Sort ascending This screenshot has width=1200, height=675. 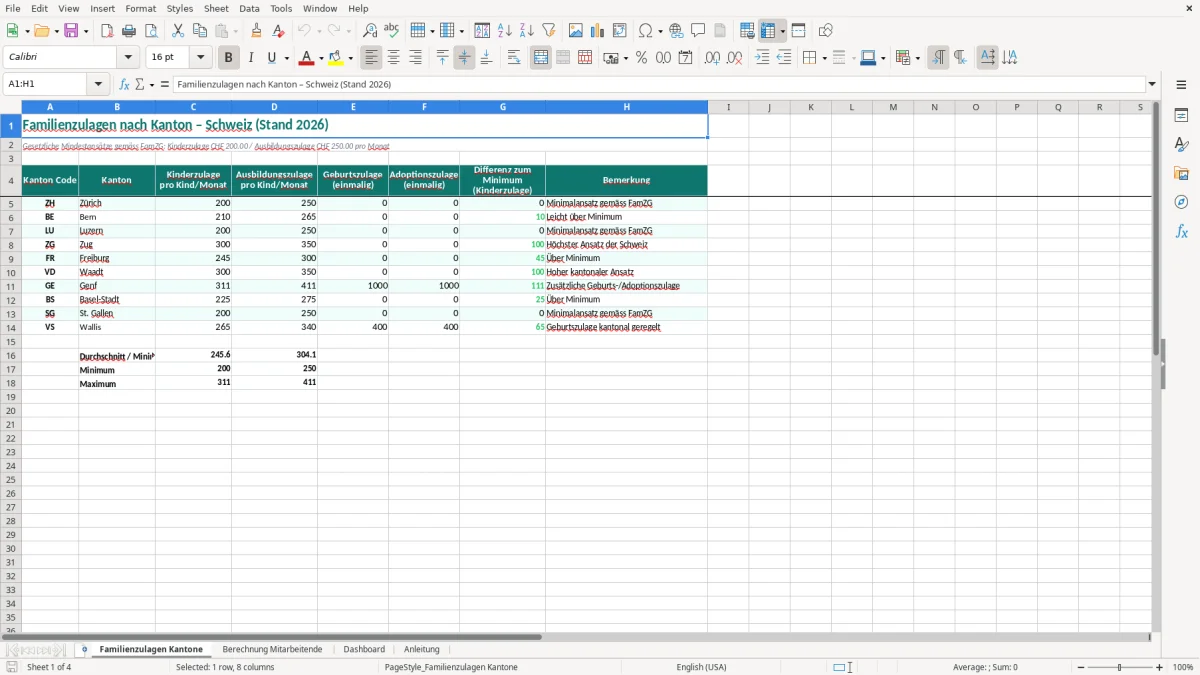point(505,31)
